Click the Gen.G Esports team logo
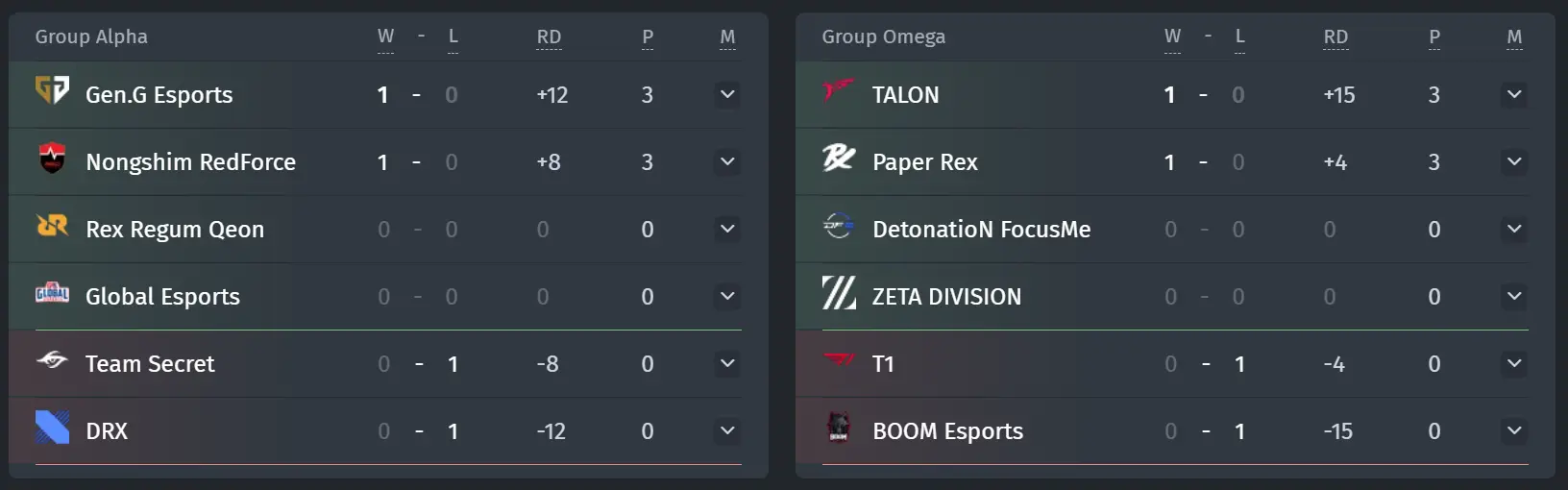1568x490 pixels. [52, 89]
